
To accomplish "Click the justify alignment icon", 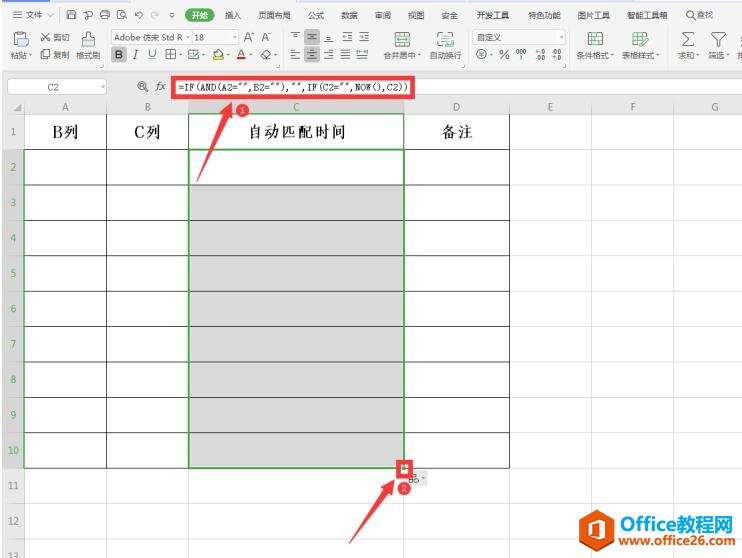I will [345, 54].
